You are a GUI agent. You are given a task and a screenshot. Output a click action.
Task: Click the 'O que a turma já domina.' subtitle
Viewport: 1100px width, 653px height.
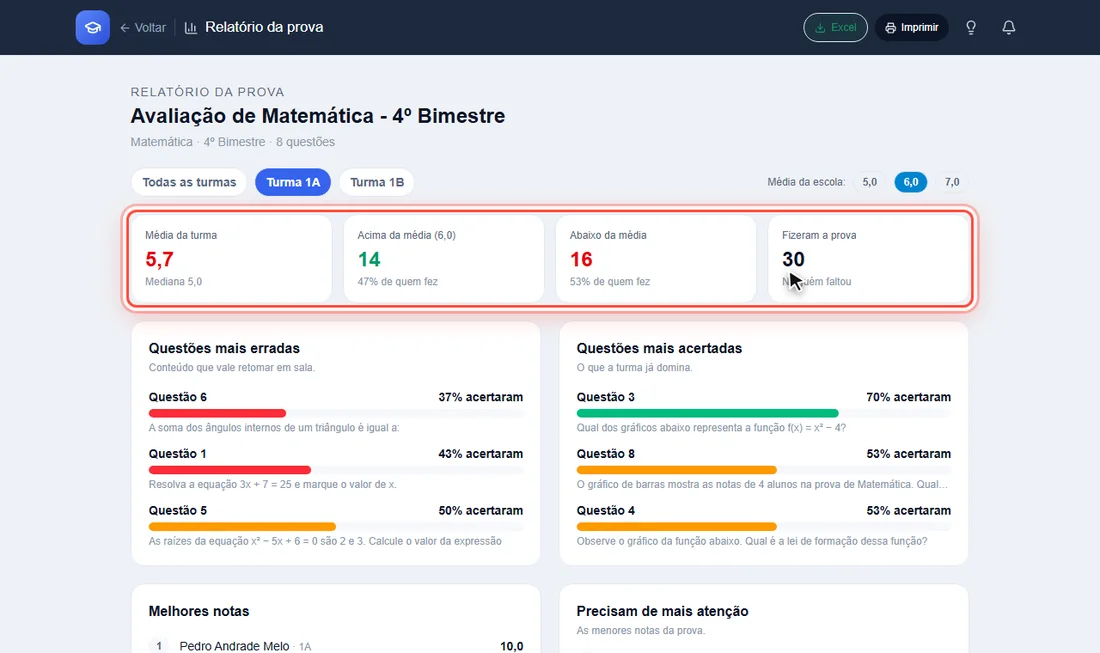point(634,368)
